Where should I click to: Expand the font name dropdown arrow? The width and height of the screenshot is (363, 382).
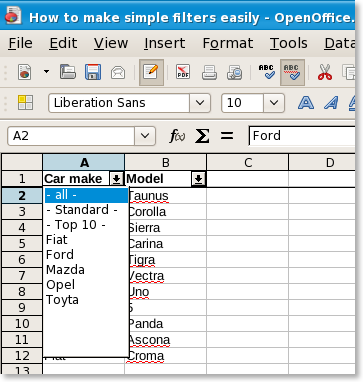pyautogui.click(x=200, y=103)
